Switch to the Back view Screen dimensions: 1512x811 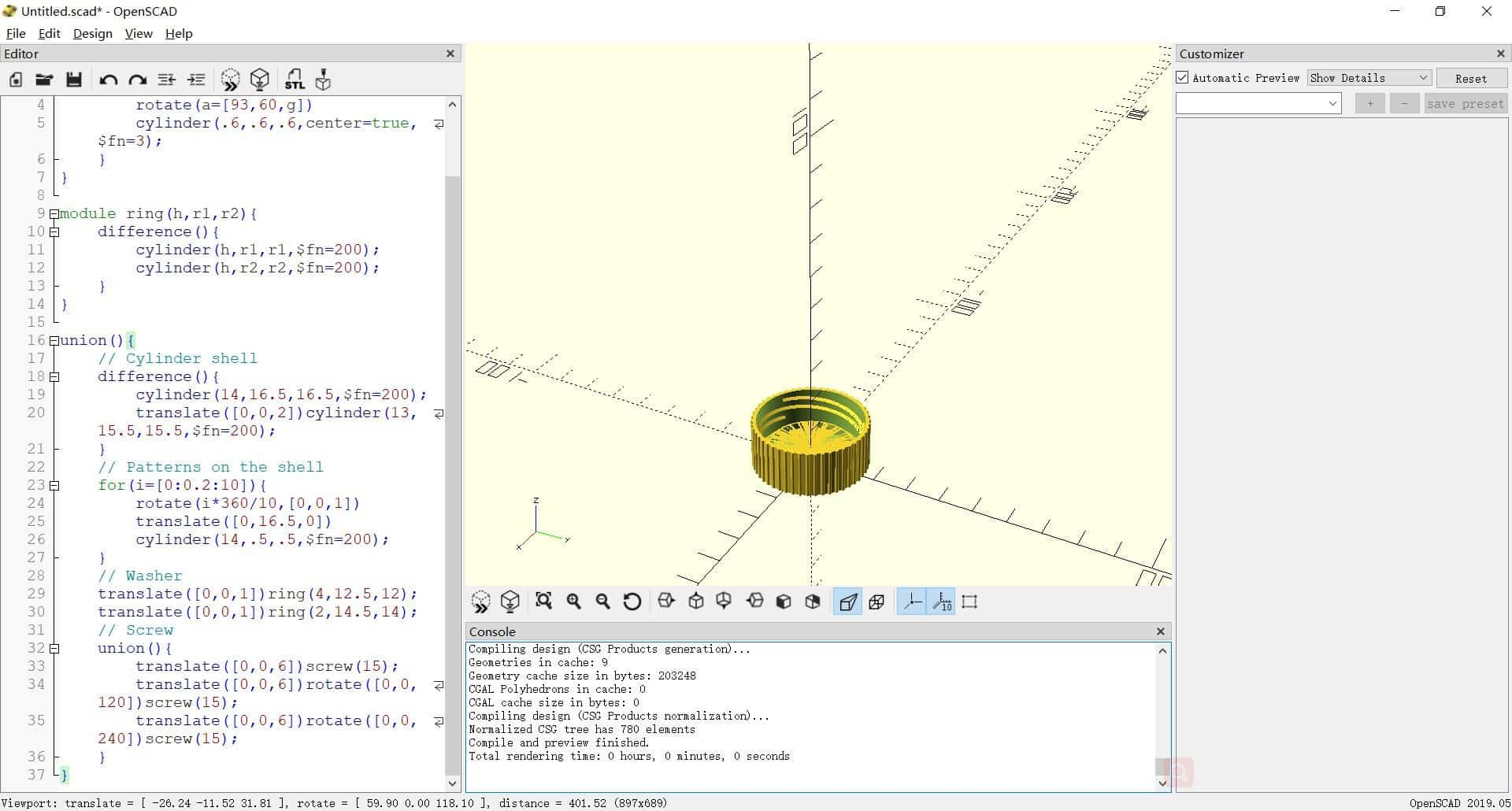coord(813,602)
